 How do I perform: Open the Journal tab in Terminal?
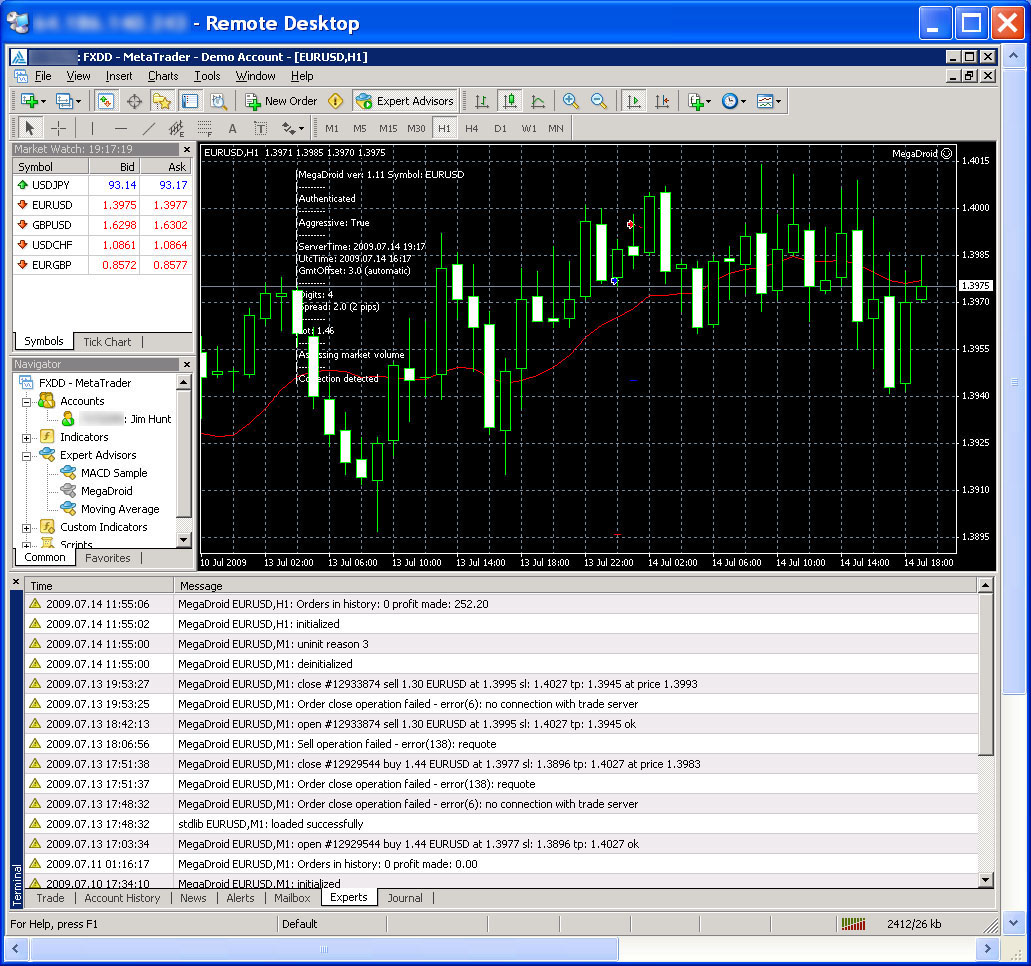(405, 898)
